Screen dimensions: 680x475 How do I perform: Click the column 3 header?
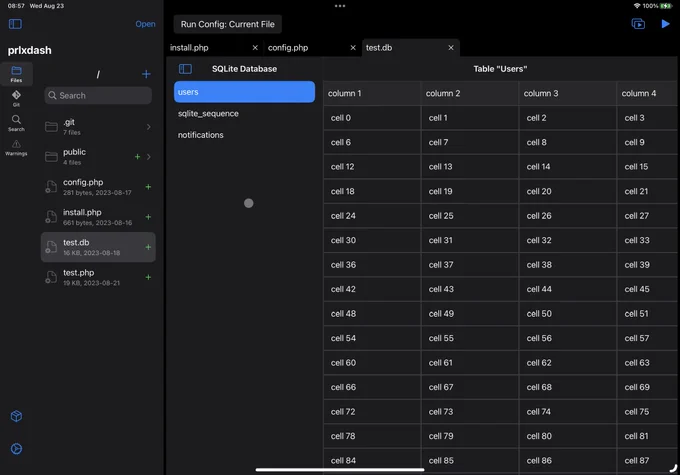(568, 93)
